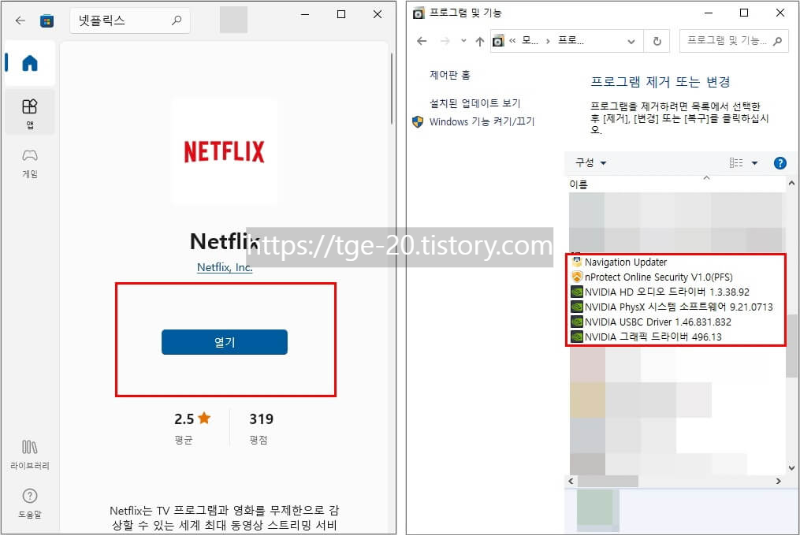Select the Home icon in the Store sidebar
Screen dimensions: 800x535
(30, 63)
